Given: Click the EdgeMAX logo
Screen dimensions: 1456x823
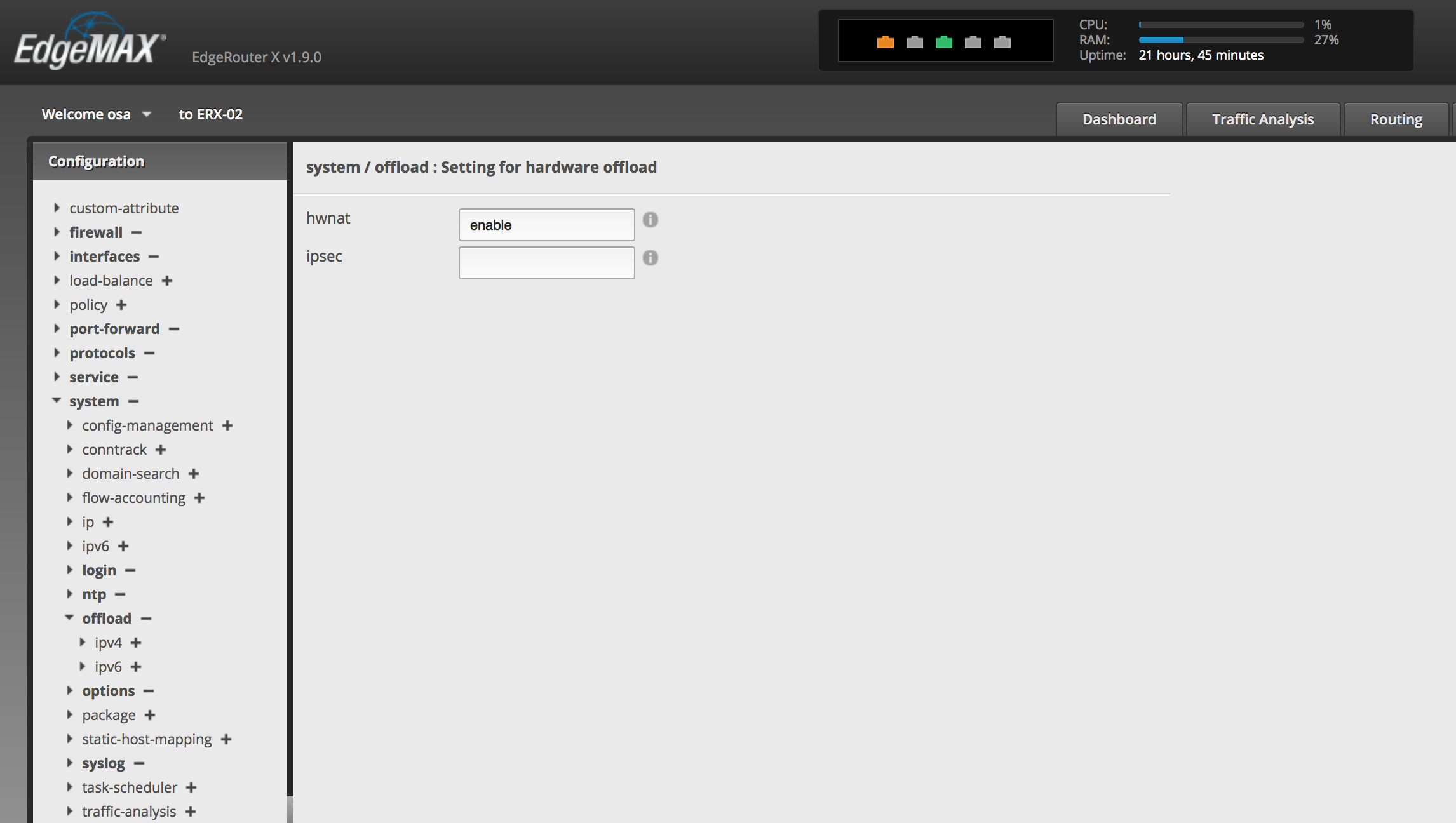Looking at the screenshot, I should tap(90, 41).
